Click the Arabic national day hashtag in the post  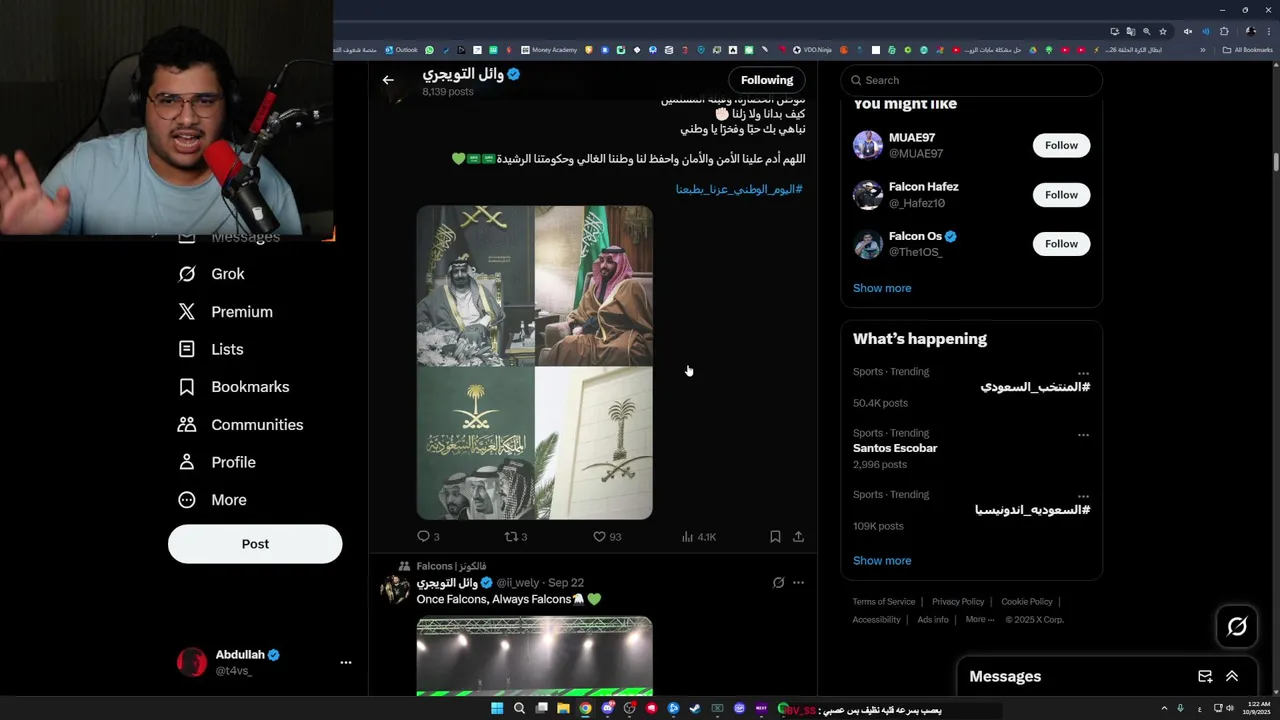(739, 189)
